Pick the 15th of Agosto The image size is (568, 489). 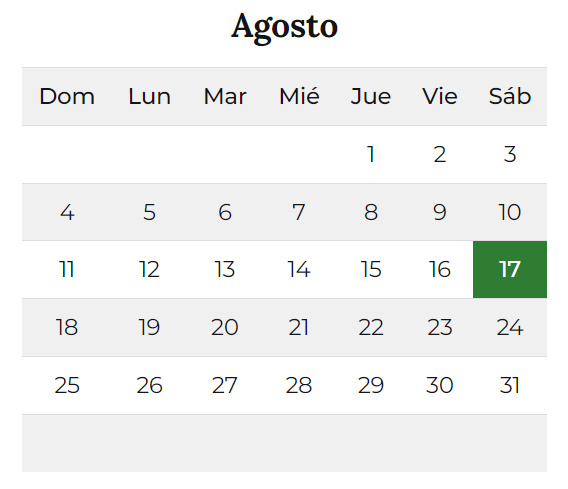(x=371, y=269)
